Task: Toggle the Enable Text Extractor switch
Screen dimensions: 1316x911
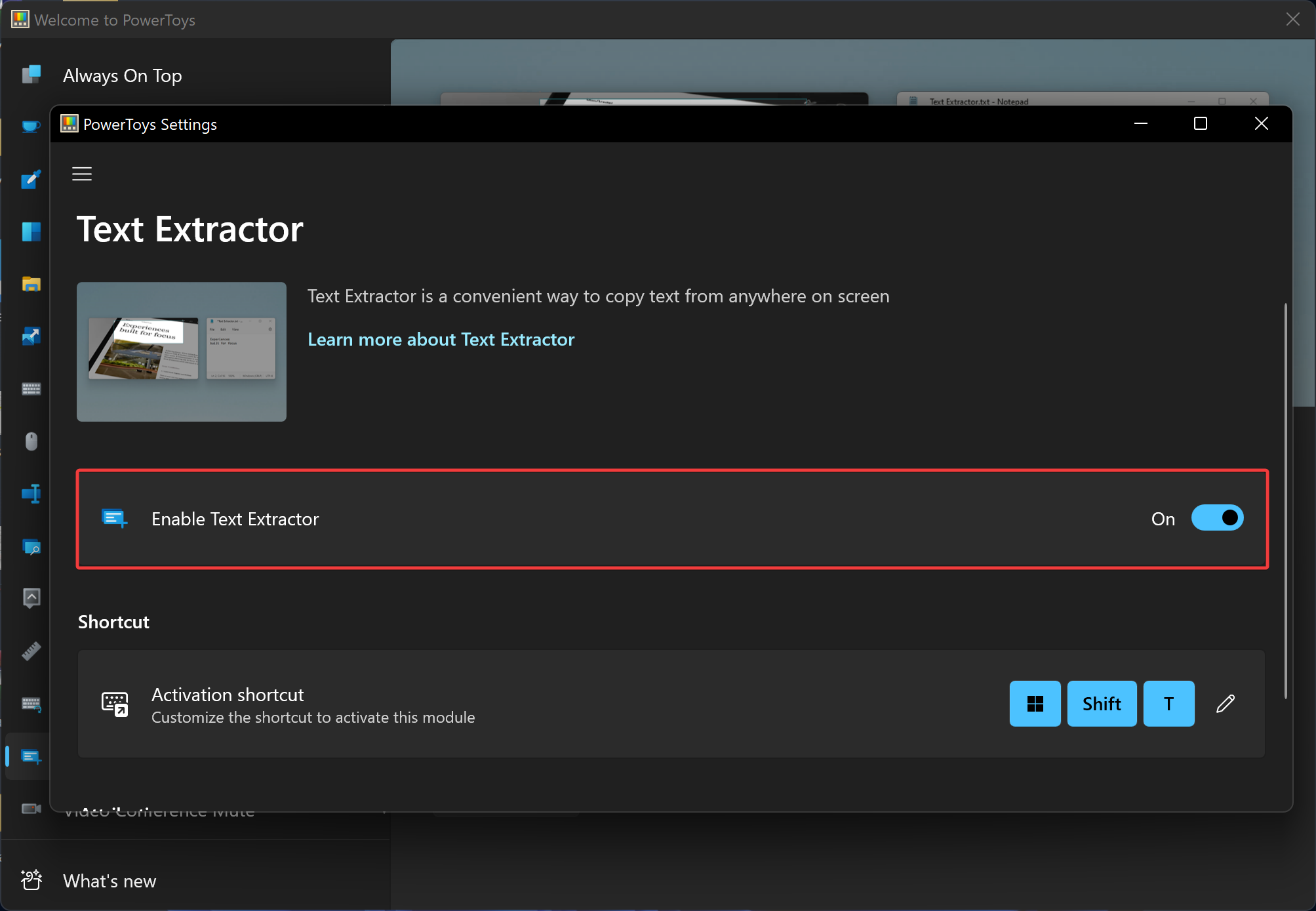Action: pos(1217,518)
